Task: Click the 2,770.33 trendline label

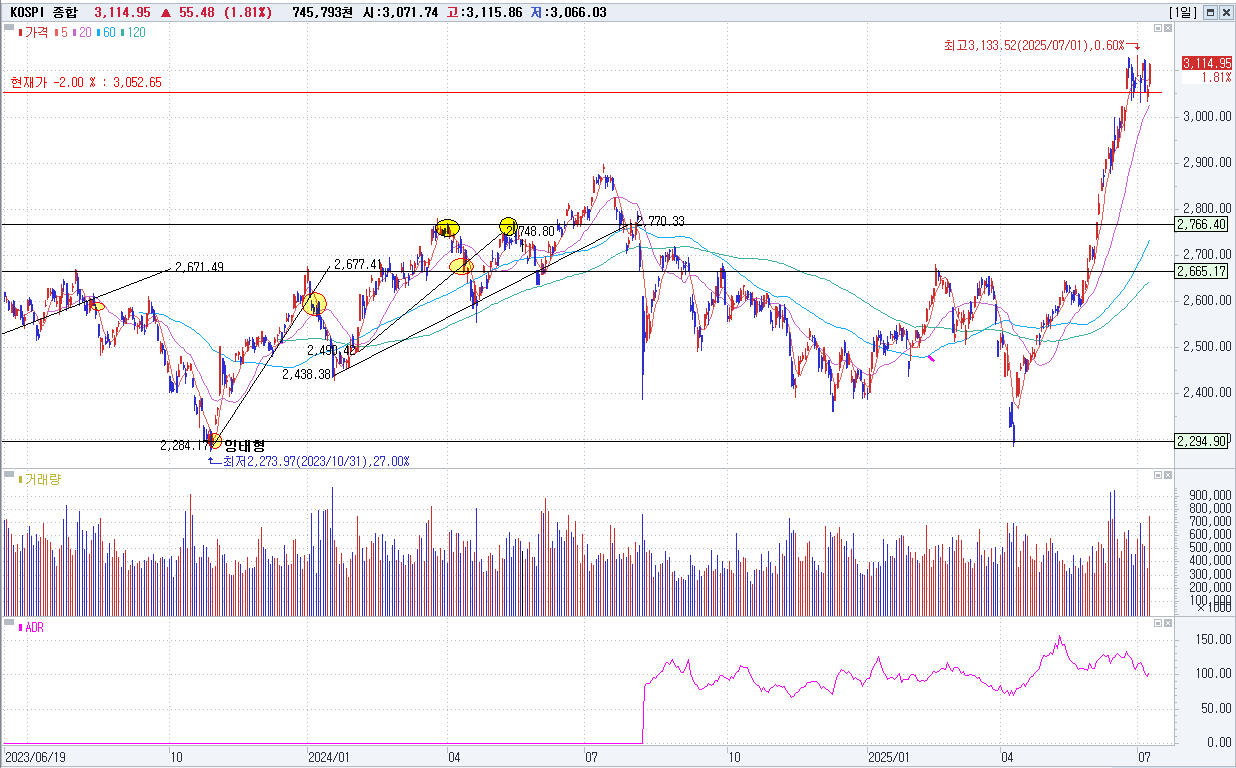Action: [660, 221]
